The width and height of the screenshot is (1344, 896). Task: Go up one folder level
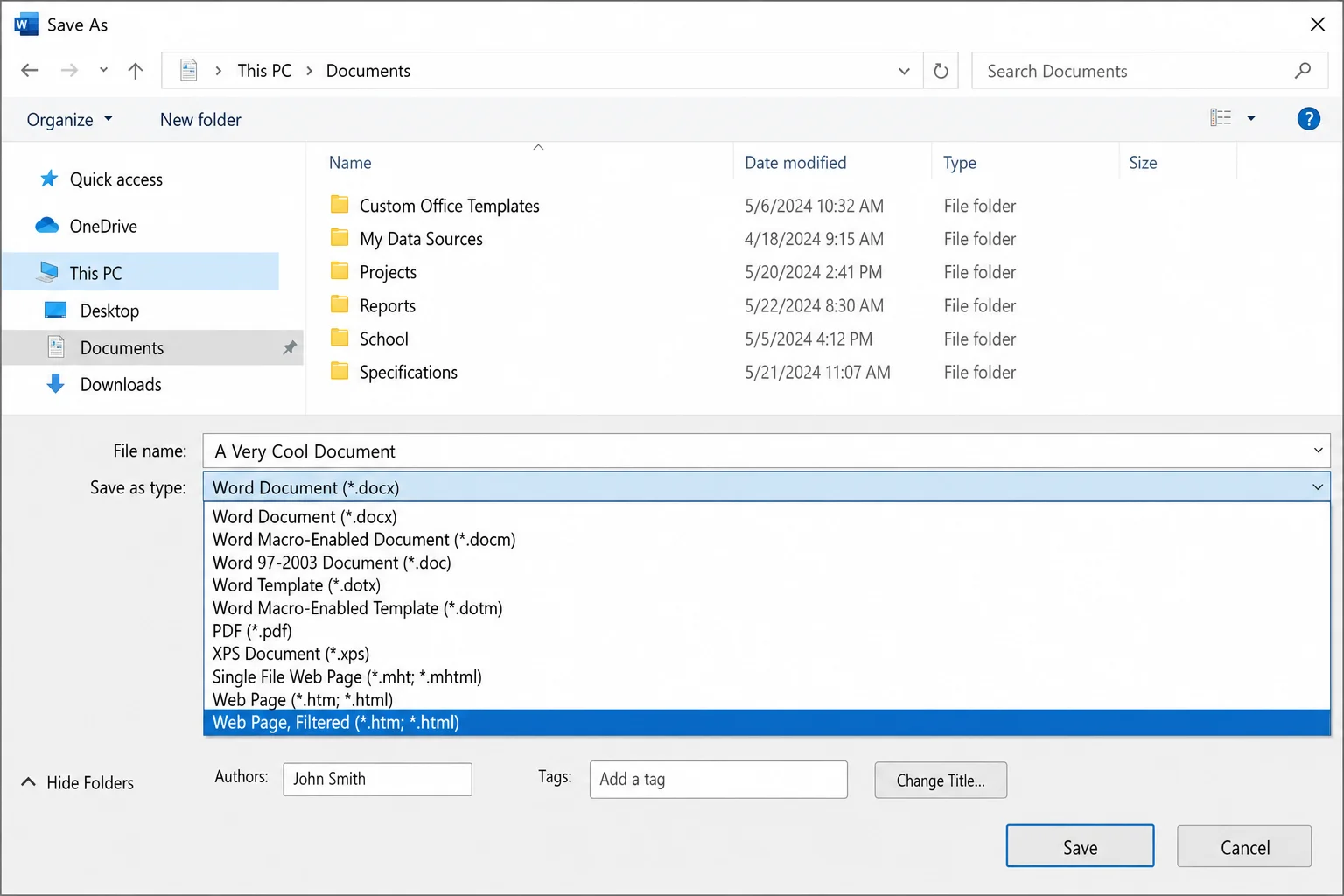coord(135,70)
